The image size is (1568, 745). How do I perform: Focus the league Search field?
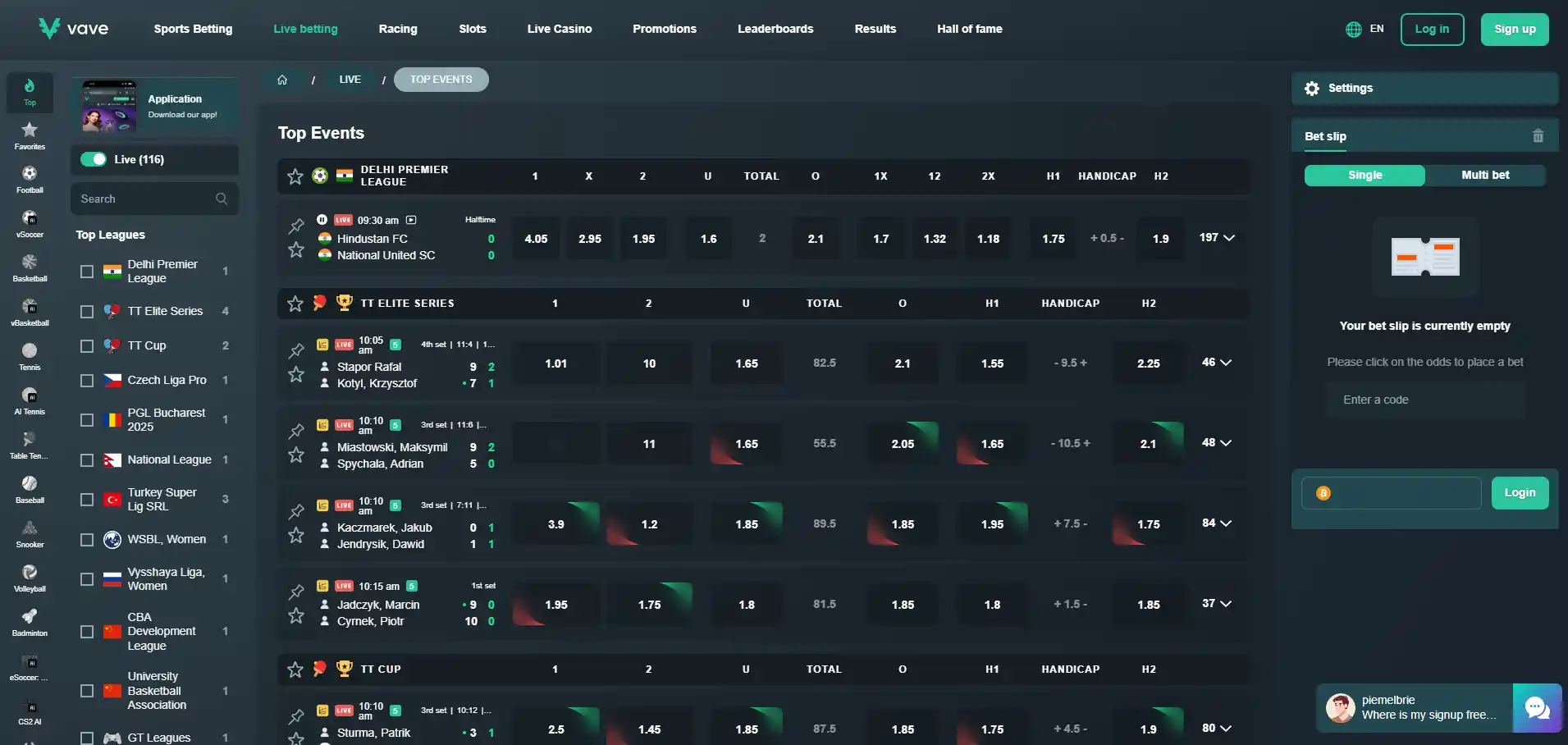tap(155, 199)
